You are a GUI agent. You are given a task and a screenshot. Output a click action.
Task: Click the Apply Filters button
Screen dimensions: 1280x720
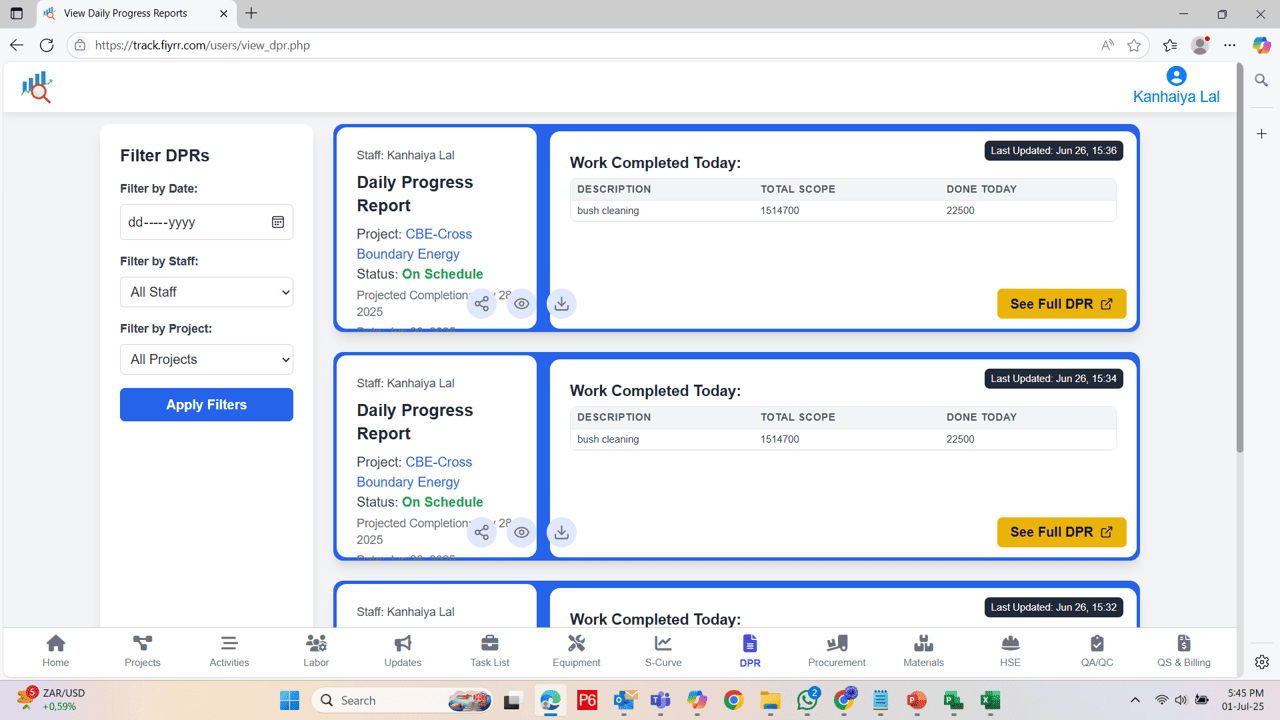click(206, 404)
